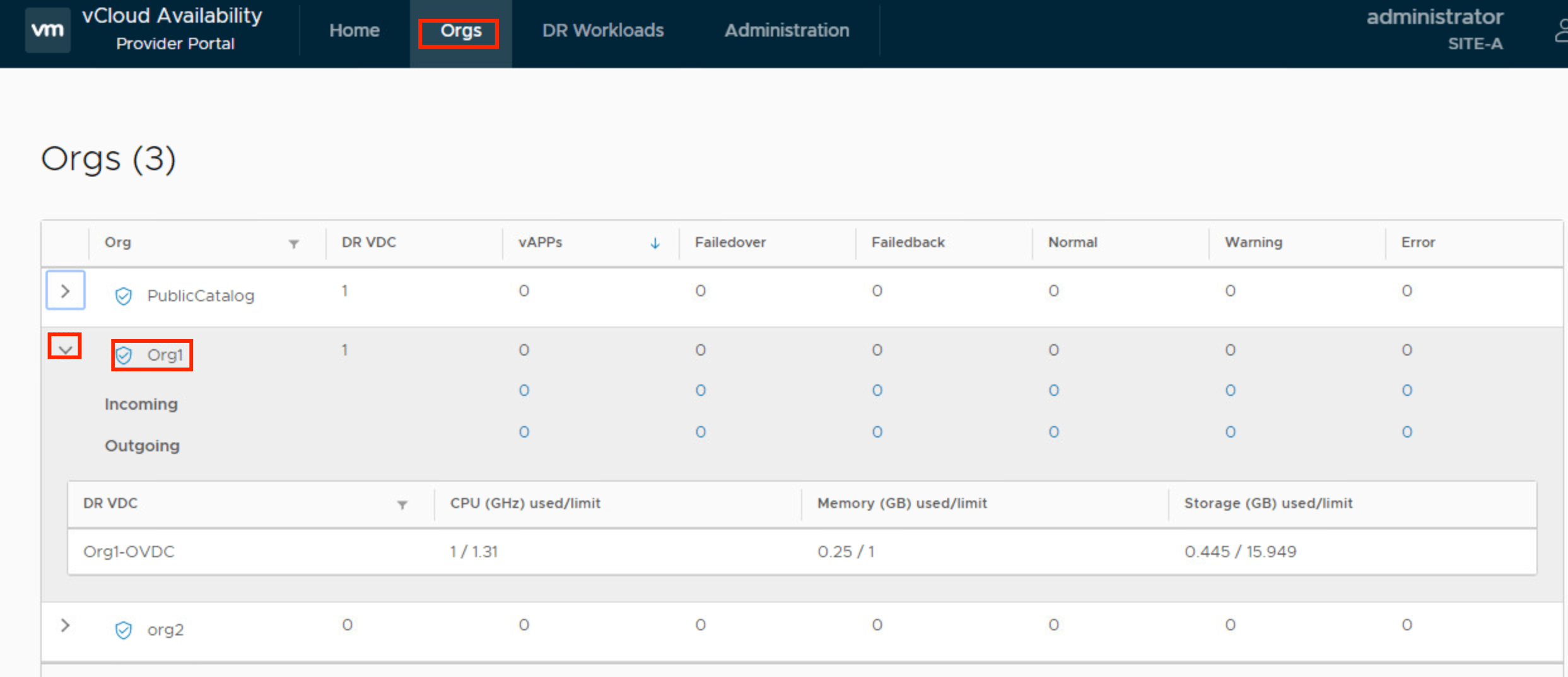The image size is (1568, 677).
Task: Open the Administration tab
Action: point(786,30)
